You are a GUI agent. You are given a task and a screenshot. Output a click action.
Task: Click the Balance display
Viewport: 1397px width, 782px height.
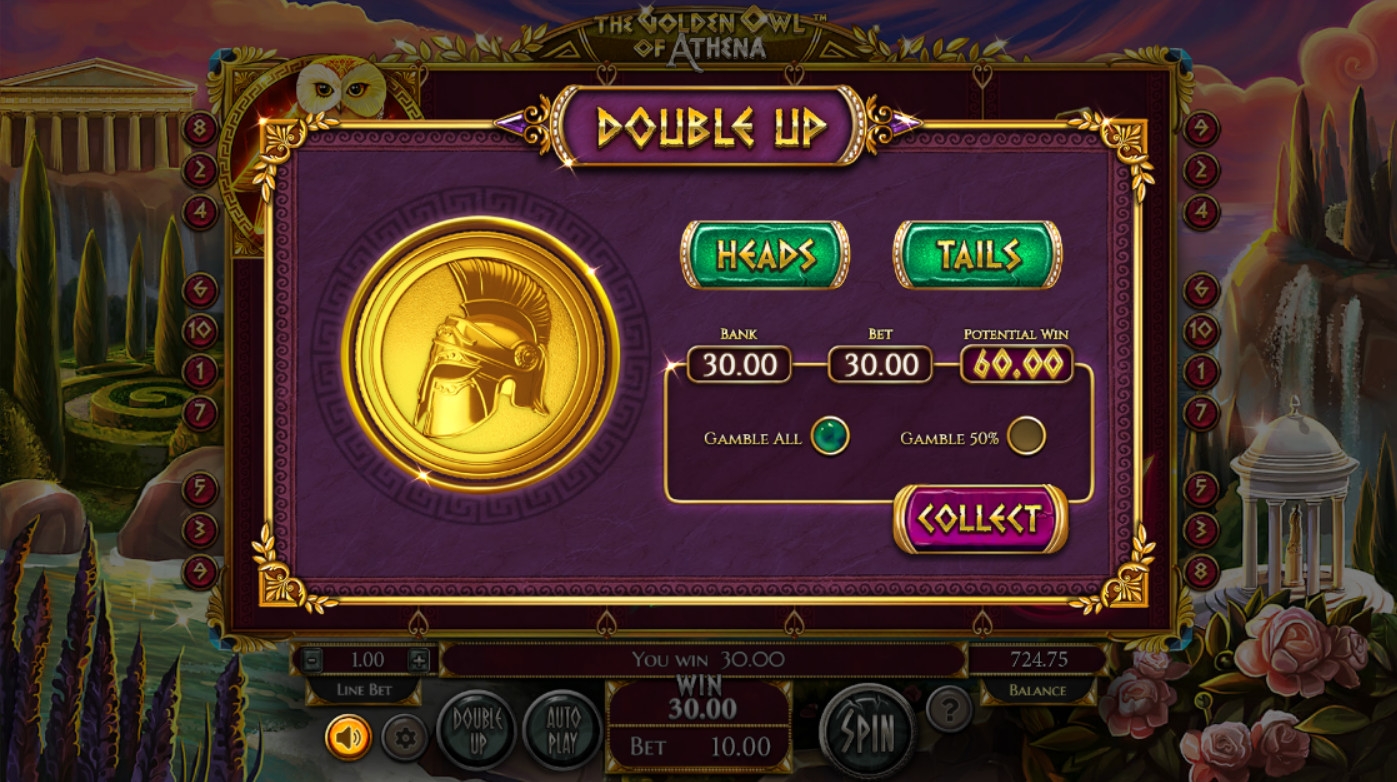[x=1037, y=661]
